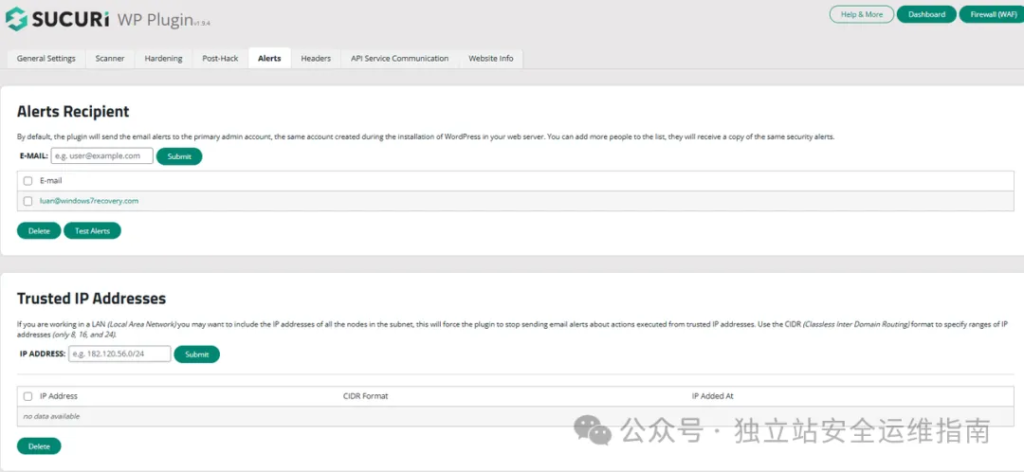
Task: Open the Firewall (WAF) button
Action: coord(993,14)
